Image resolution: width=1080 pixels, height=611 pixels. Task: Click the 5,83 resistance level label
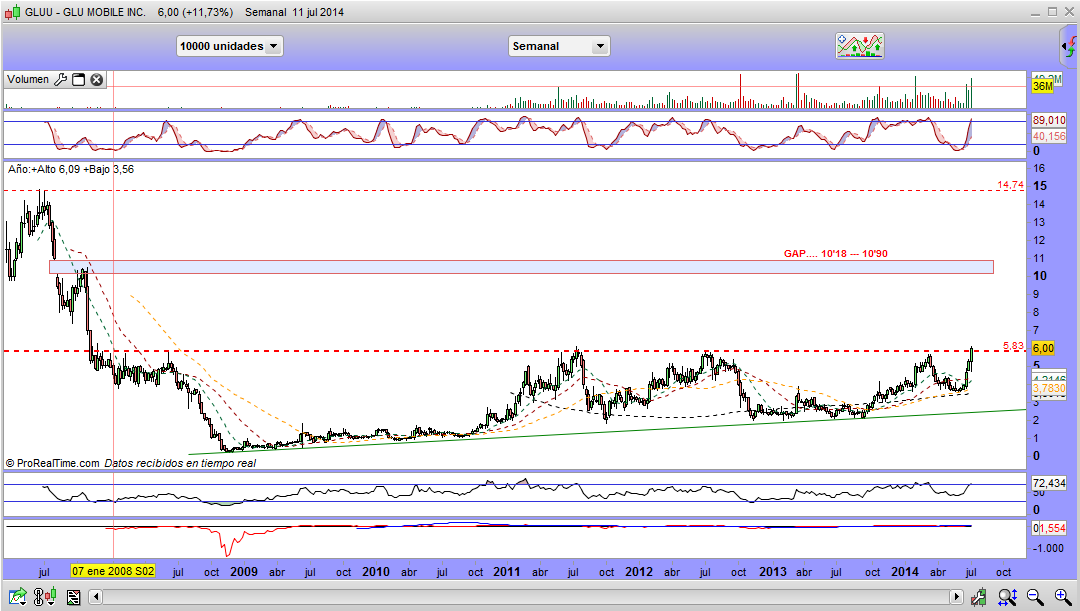(1013, 346)
